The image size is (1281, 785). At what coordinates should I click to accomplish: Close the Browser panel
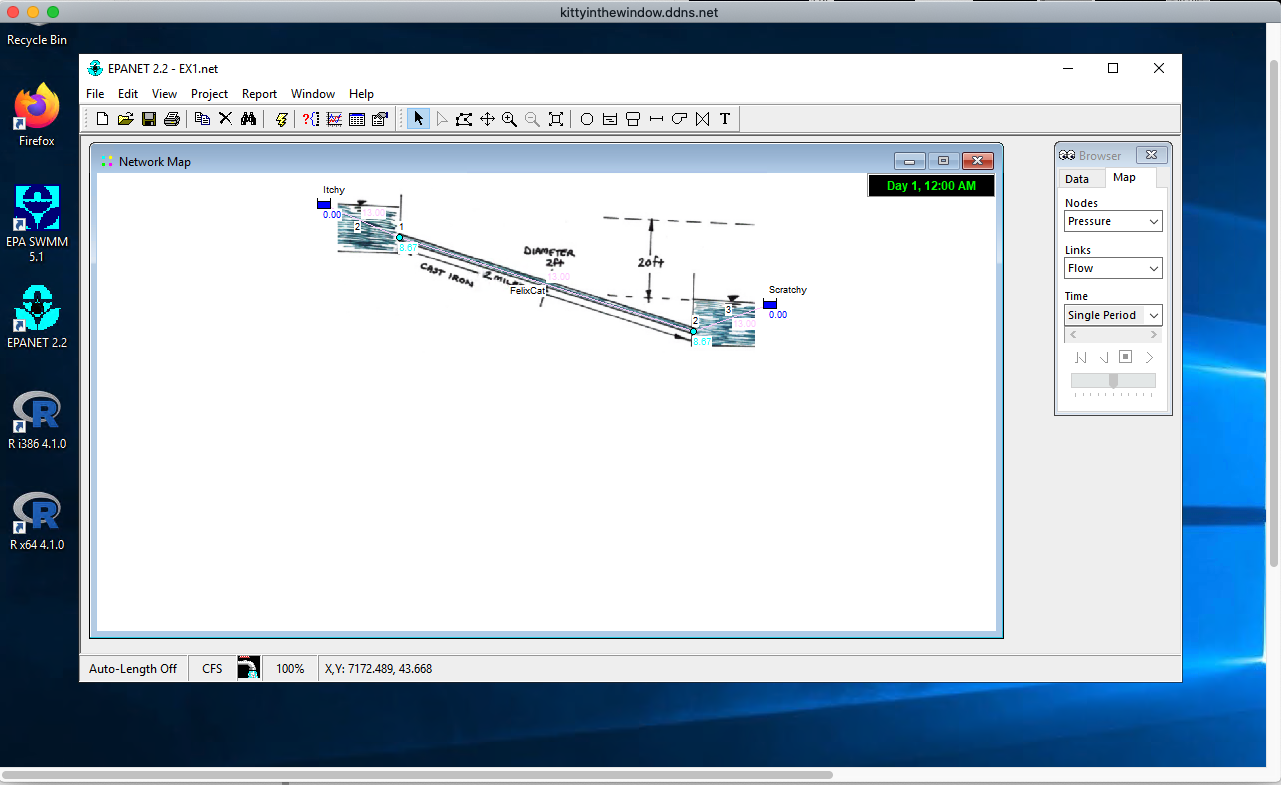click(x=1151, y=155)
